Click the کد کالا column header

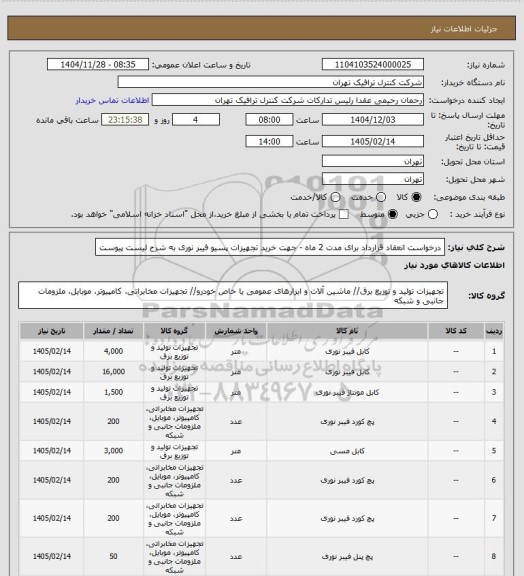pyautogui.click(x=456, y=331)
